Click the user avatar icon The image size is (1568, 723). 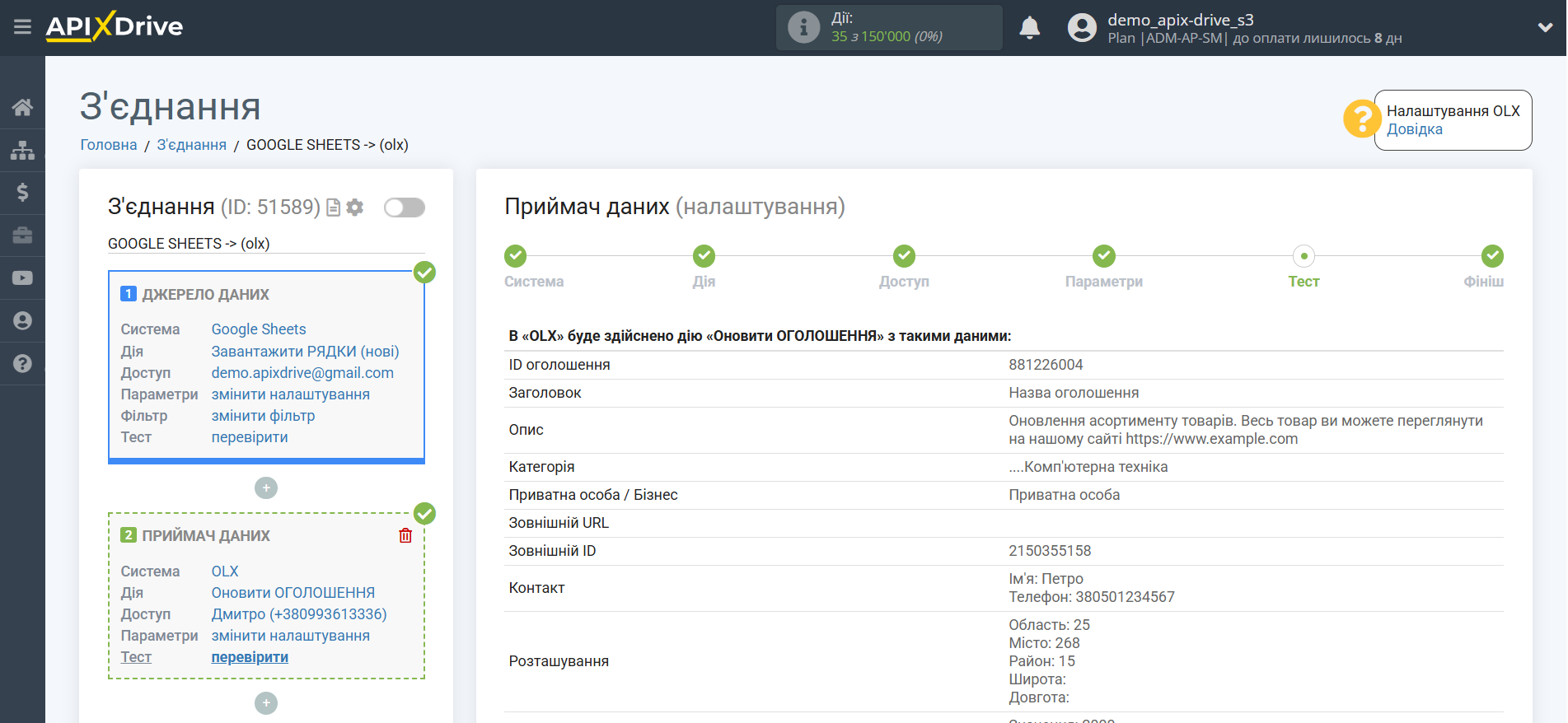[1082, 28]
